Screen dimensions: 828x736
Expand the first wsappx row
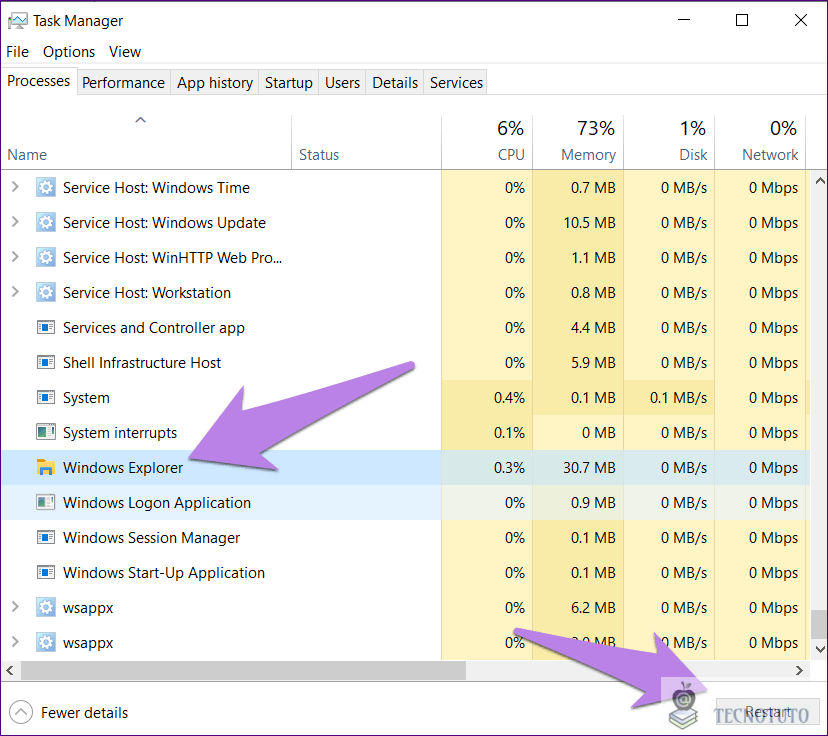click(15, 607)
